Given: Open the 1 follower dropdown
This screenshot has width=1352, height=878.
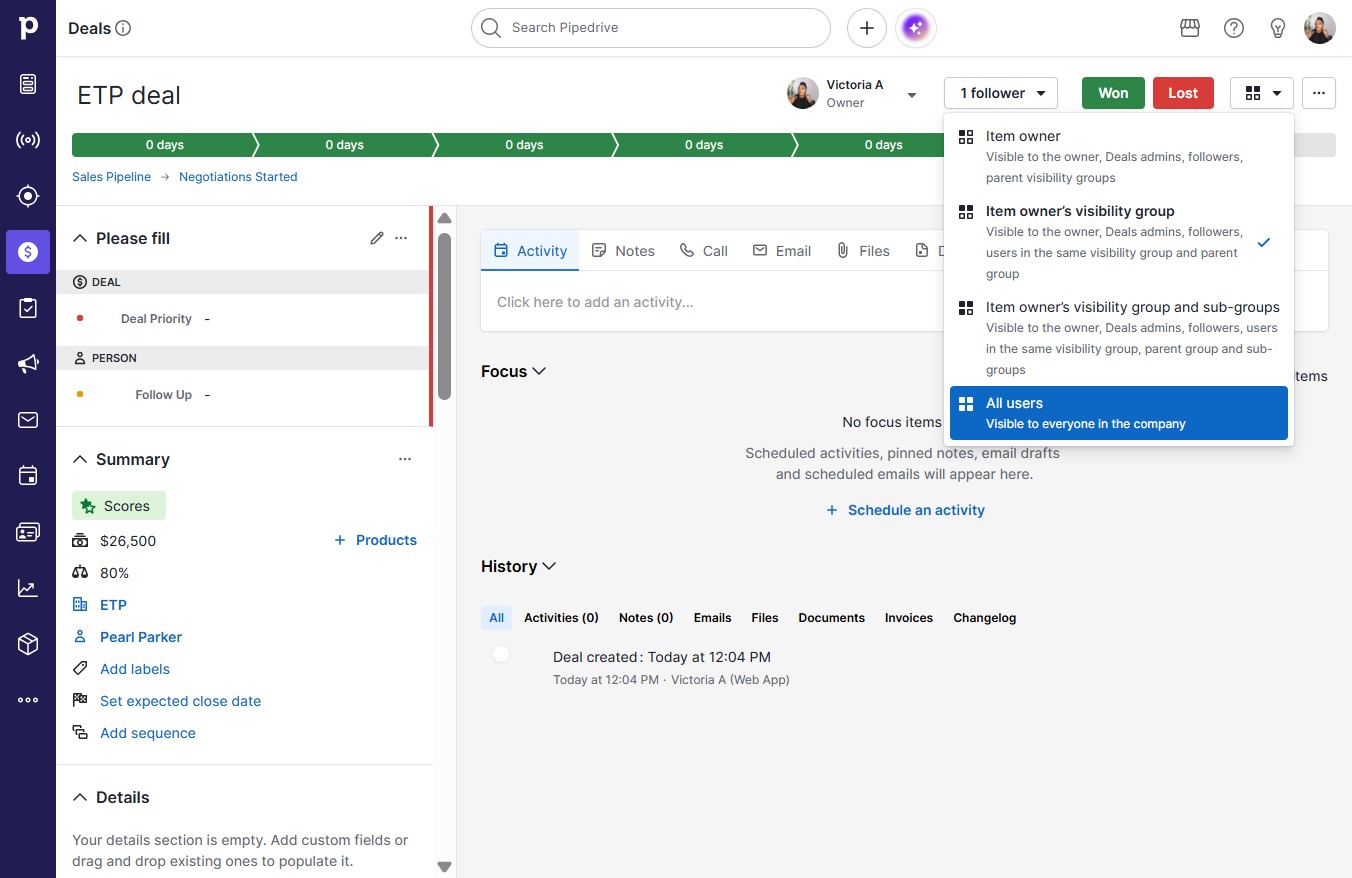Looking at the screenshot, I should pyautogui.click(x=1001, y=93).
